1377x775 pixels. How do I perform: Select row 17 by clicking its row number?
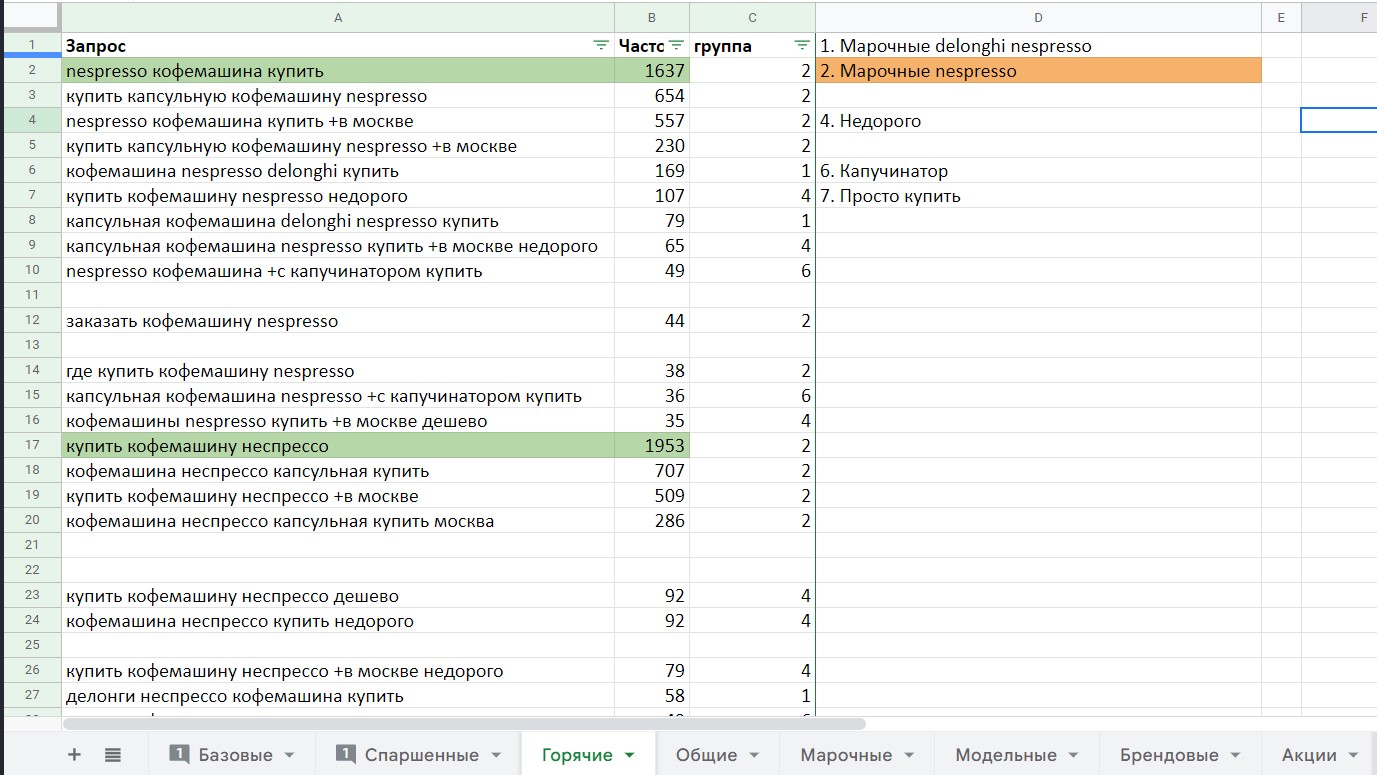[x=30, y=445]
